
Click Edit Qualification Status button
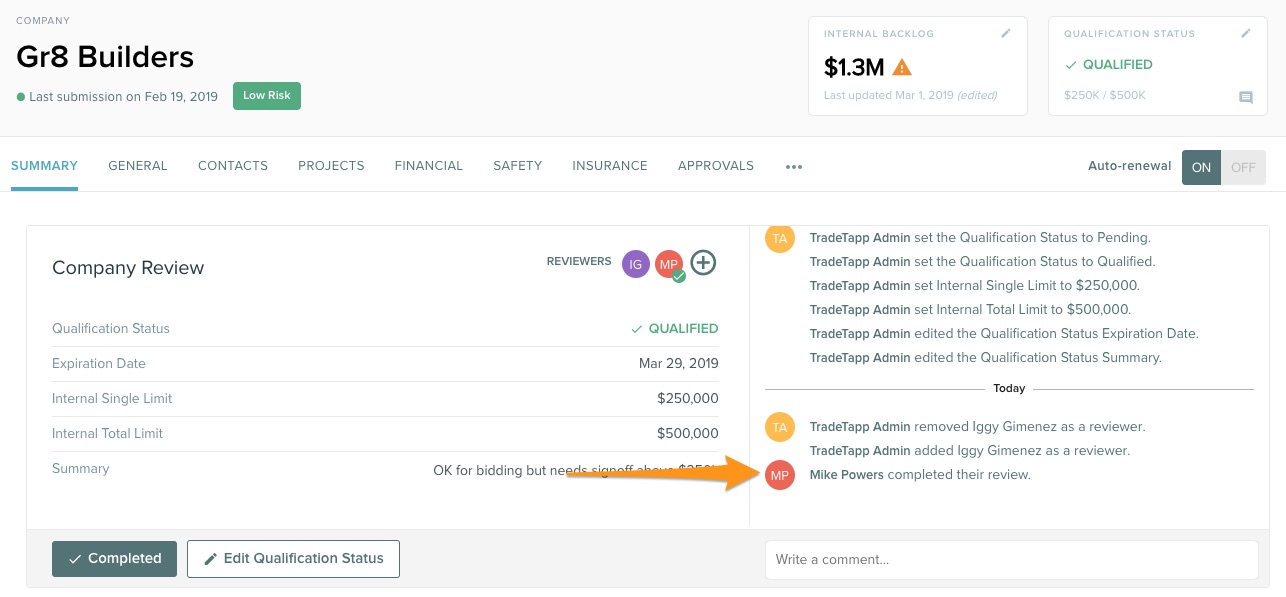pos(293,559)
